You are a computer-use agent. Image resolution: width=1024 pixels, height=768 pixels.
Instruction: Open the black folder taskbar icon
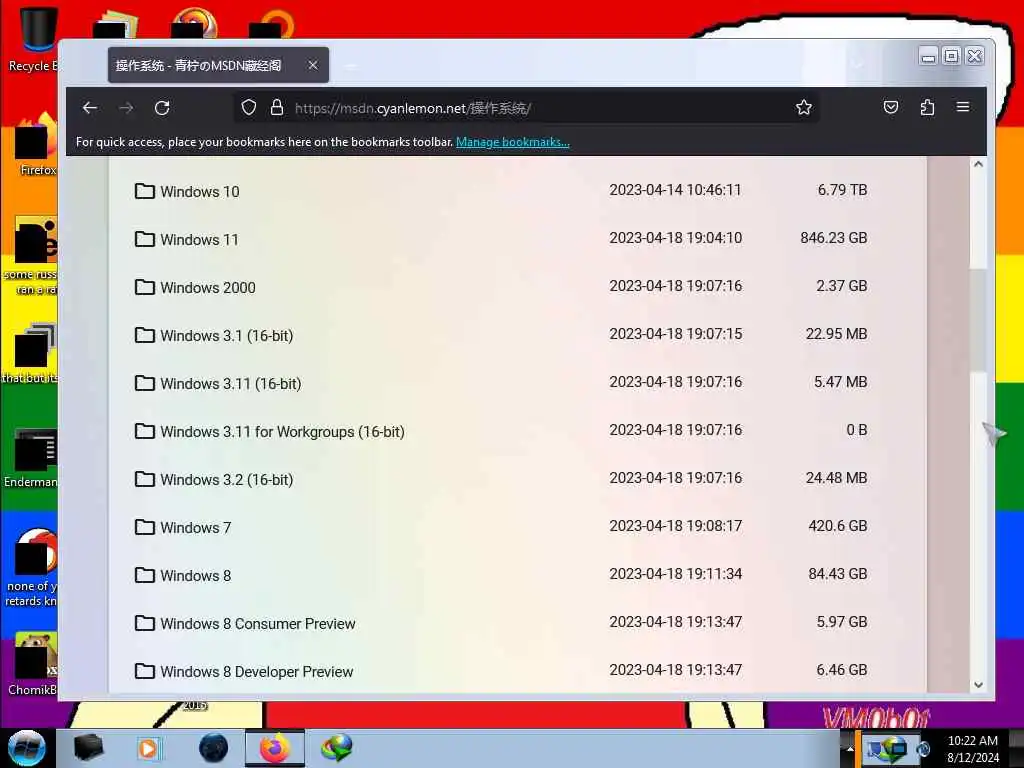88,748
